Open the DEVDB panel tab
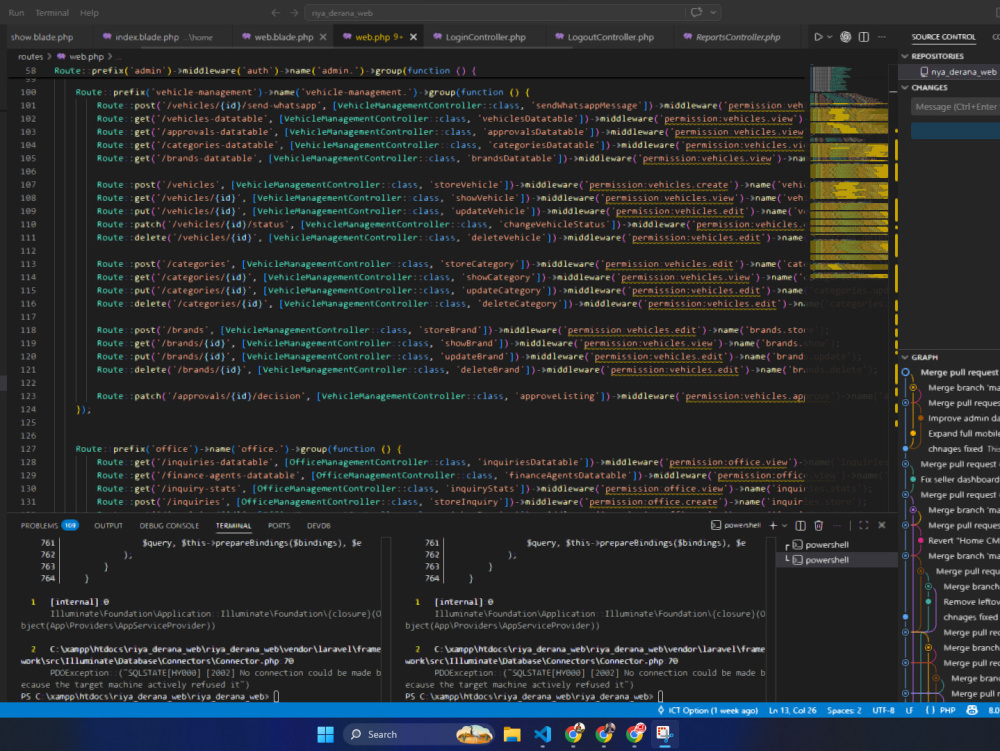Screen dimensions: 1000x751 pos(319,525)
